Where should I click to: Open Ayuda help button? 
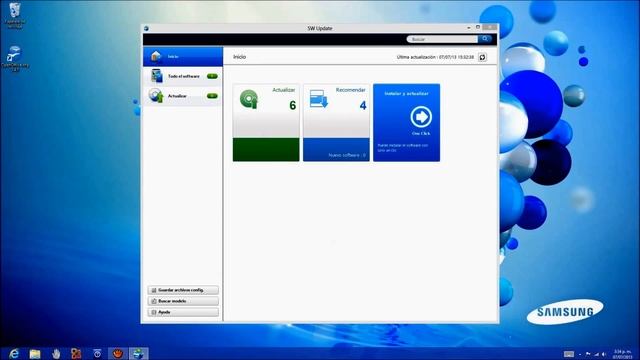183,312
